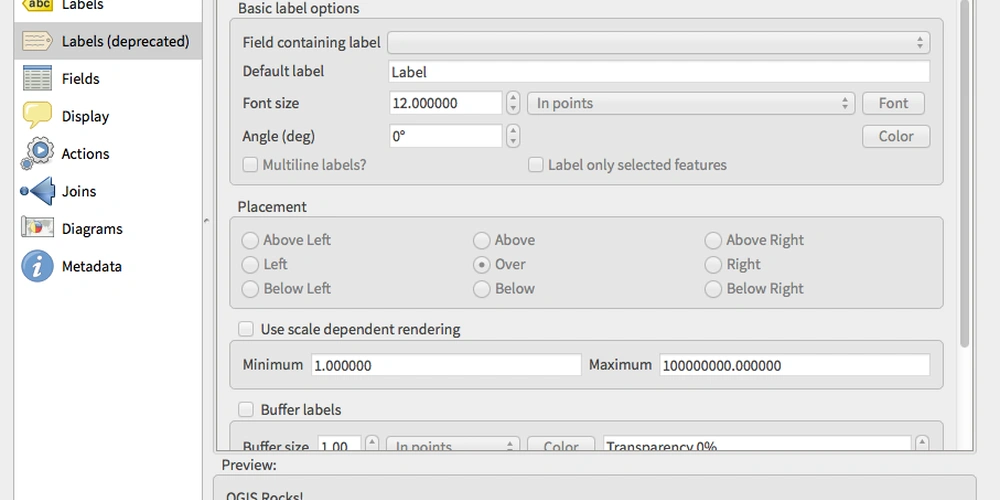This screenshot has height=500, width=1000.
Task: Expand the Font size In points dropdown
Action: pos(691,103)
